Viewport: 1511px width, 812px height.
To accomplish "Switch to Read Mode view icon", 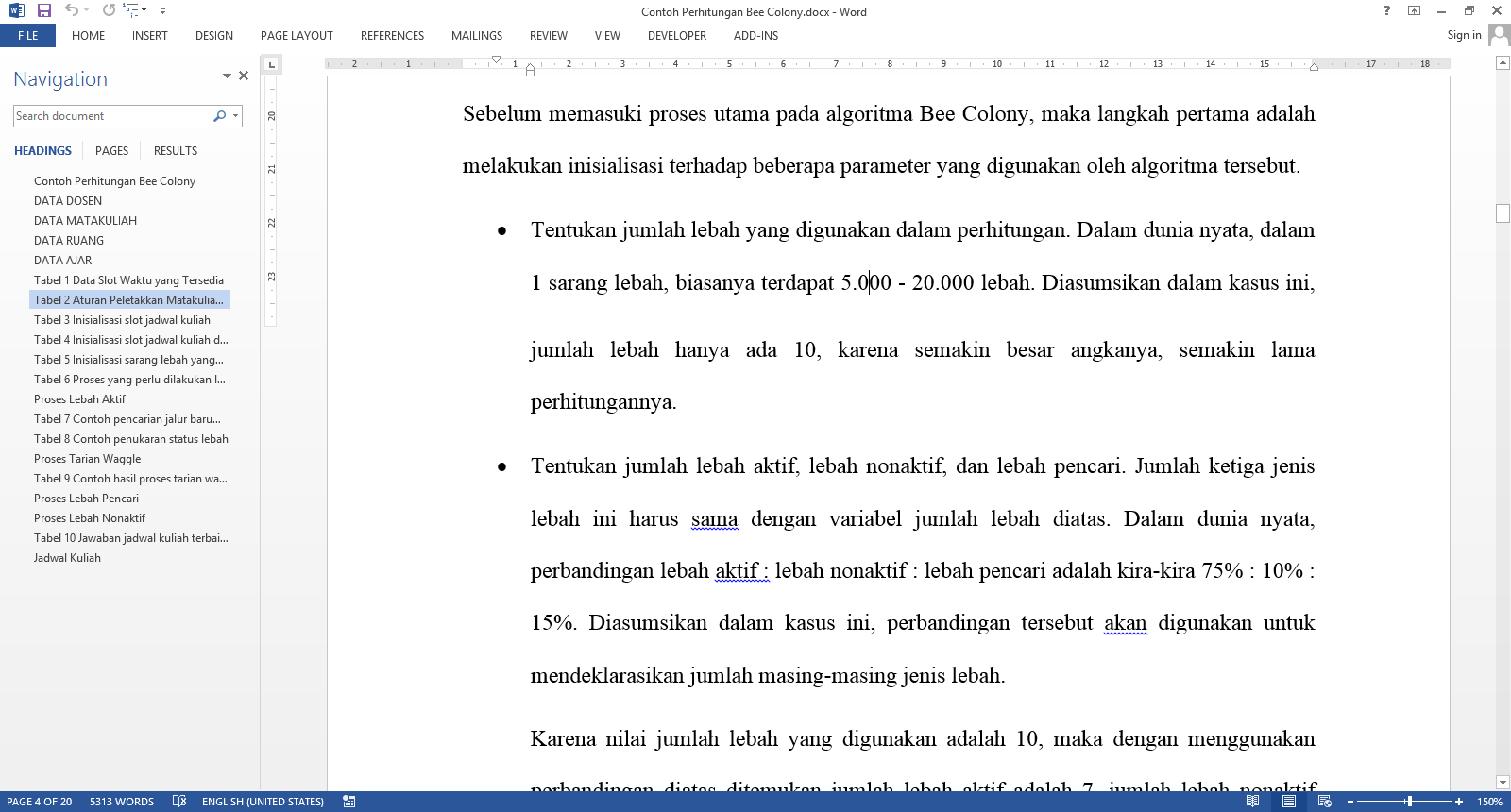I will (x=1252, y=802).
